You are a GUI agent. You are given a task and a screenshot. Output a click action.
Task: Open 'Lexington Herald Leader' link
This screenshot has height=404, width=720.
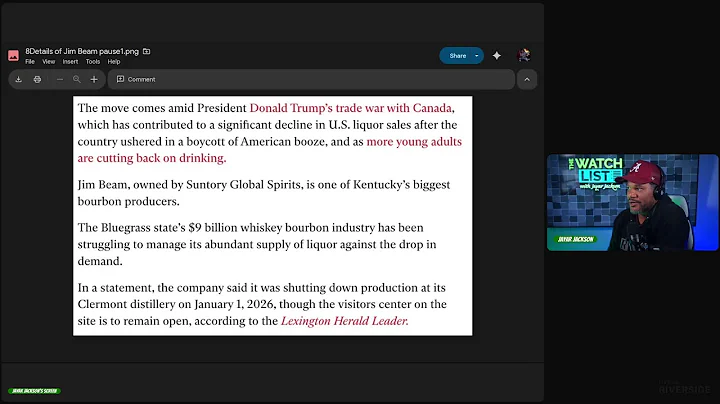pyautogui.click(x=344, y=320)
